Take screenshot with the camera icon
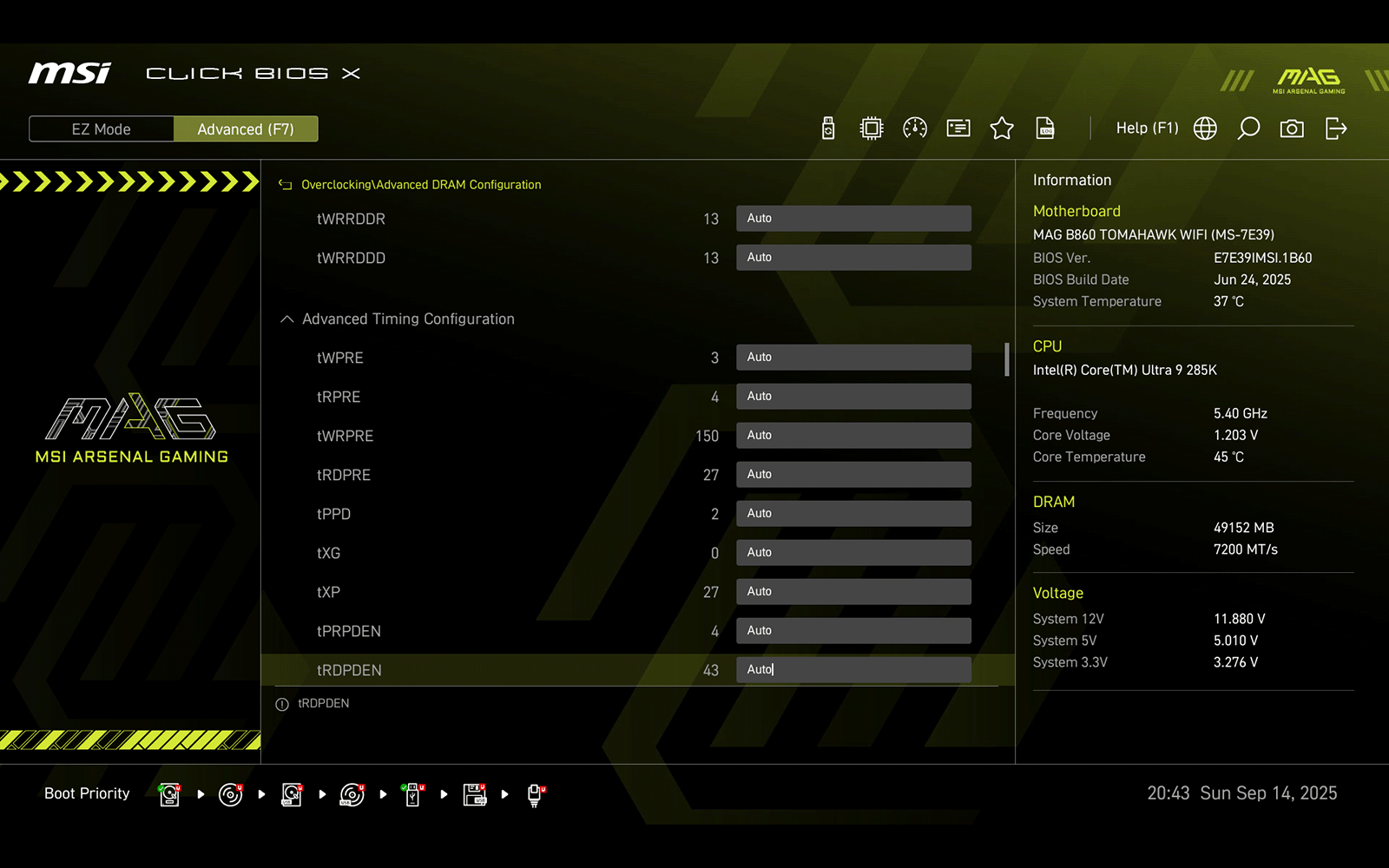The height and width of the screenshot is (868, 1389). (x=1292, y=128)
